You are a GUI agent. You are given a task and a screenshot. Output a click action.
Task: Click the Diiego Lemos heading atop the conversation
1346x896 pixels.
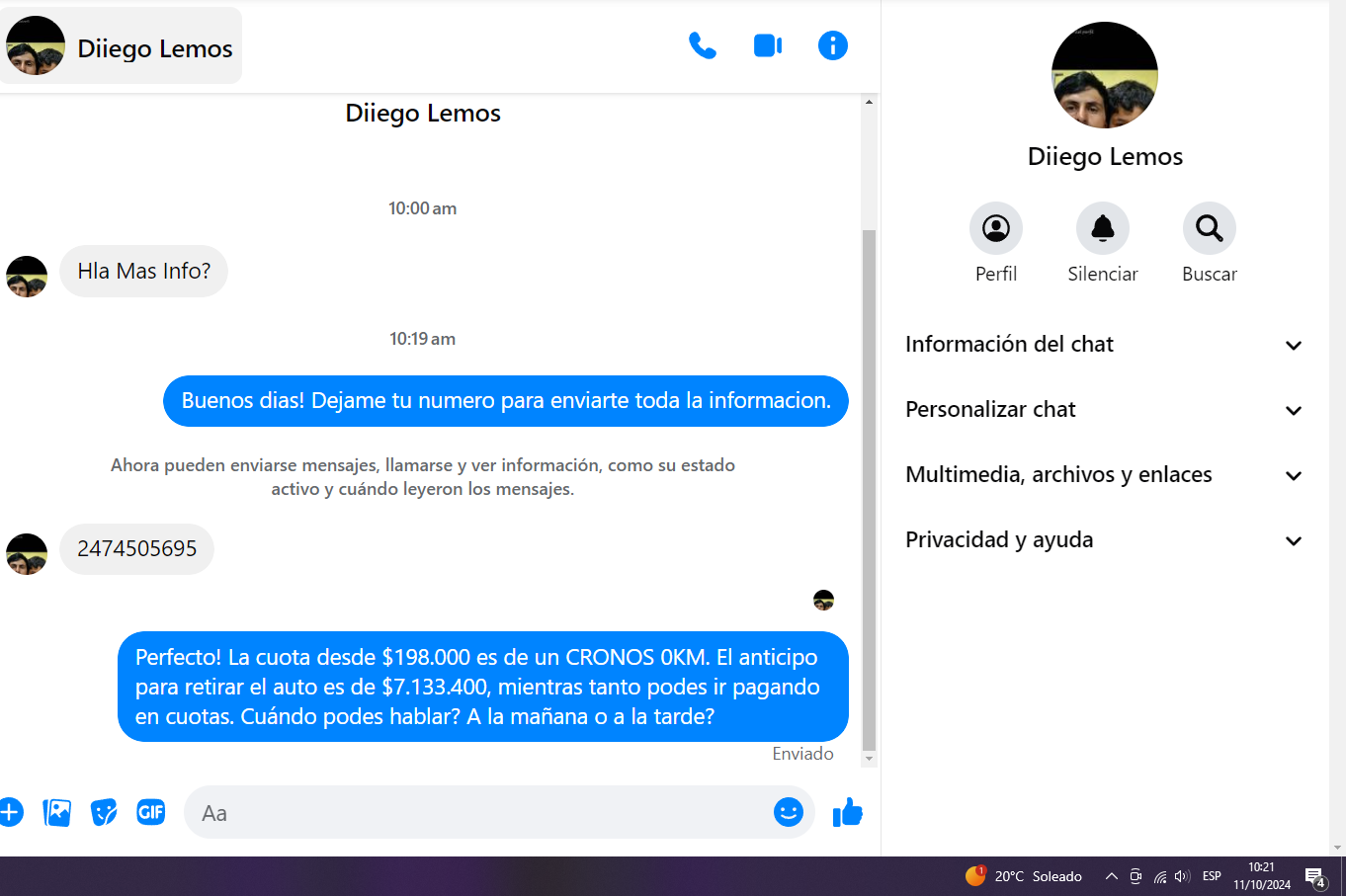click(x=423, y=114)
